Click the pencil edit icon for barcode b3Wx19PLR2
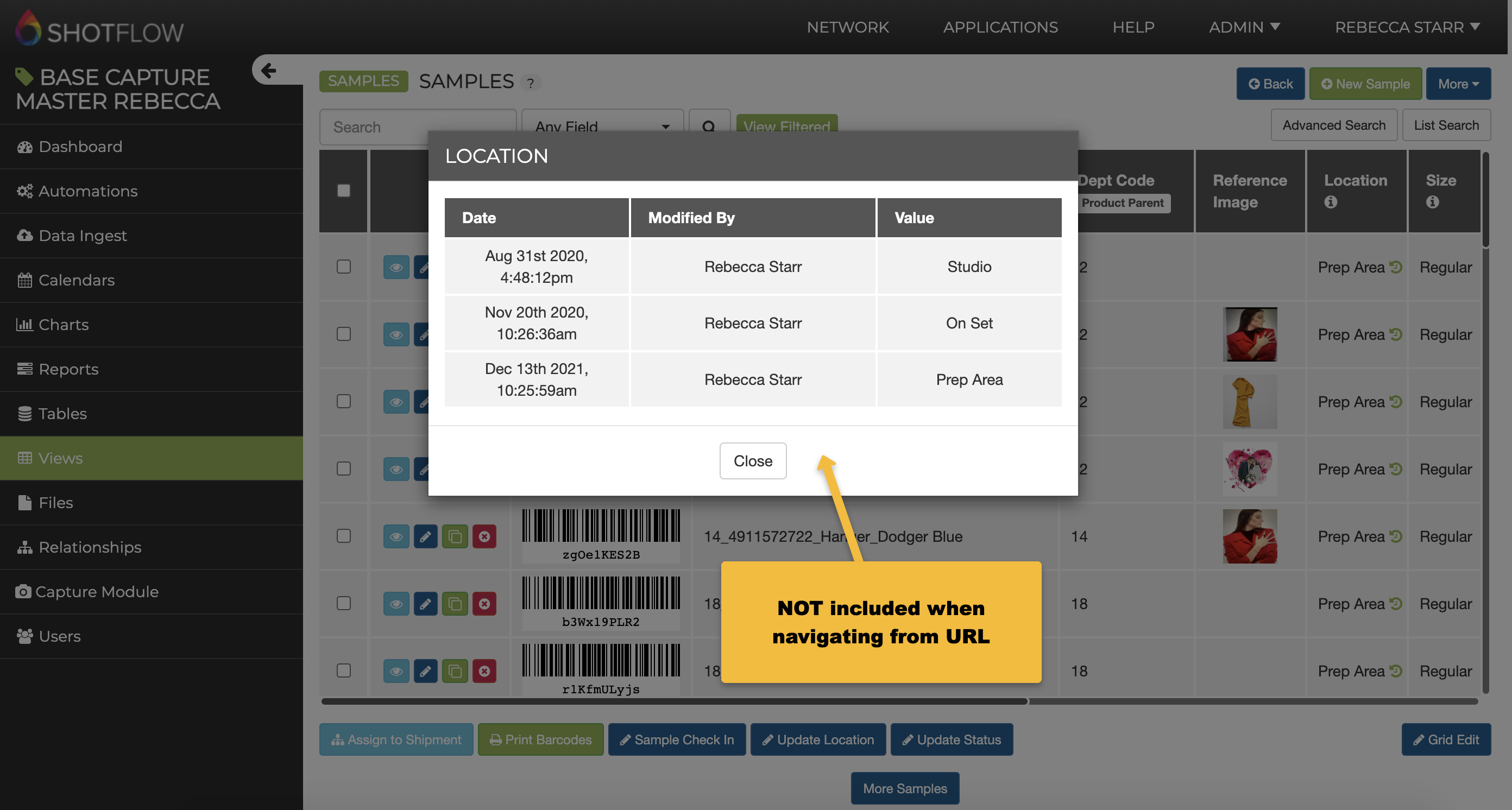The image size is (1512, 810). [x=426, y=604]
